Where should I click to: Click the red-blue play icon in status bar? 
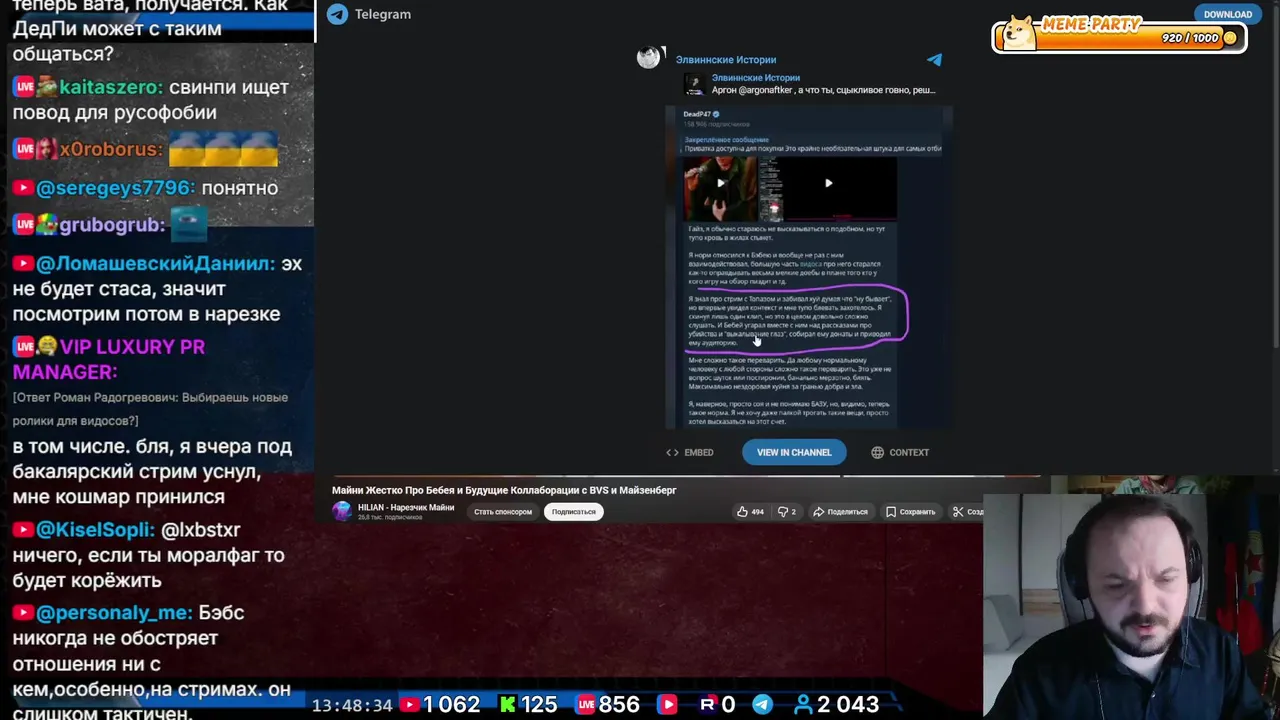[x=668, y=705]
